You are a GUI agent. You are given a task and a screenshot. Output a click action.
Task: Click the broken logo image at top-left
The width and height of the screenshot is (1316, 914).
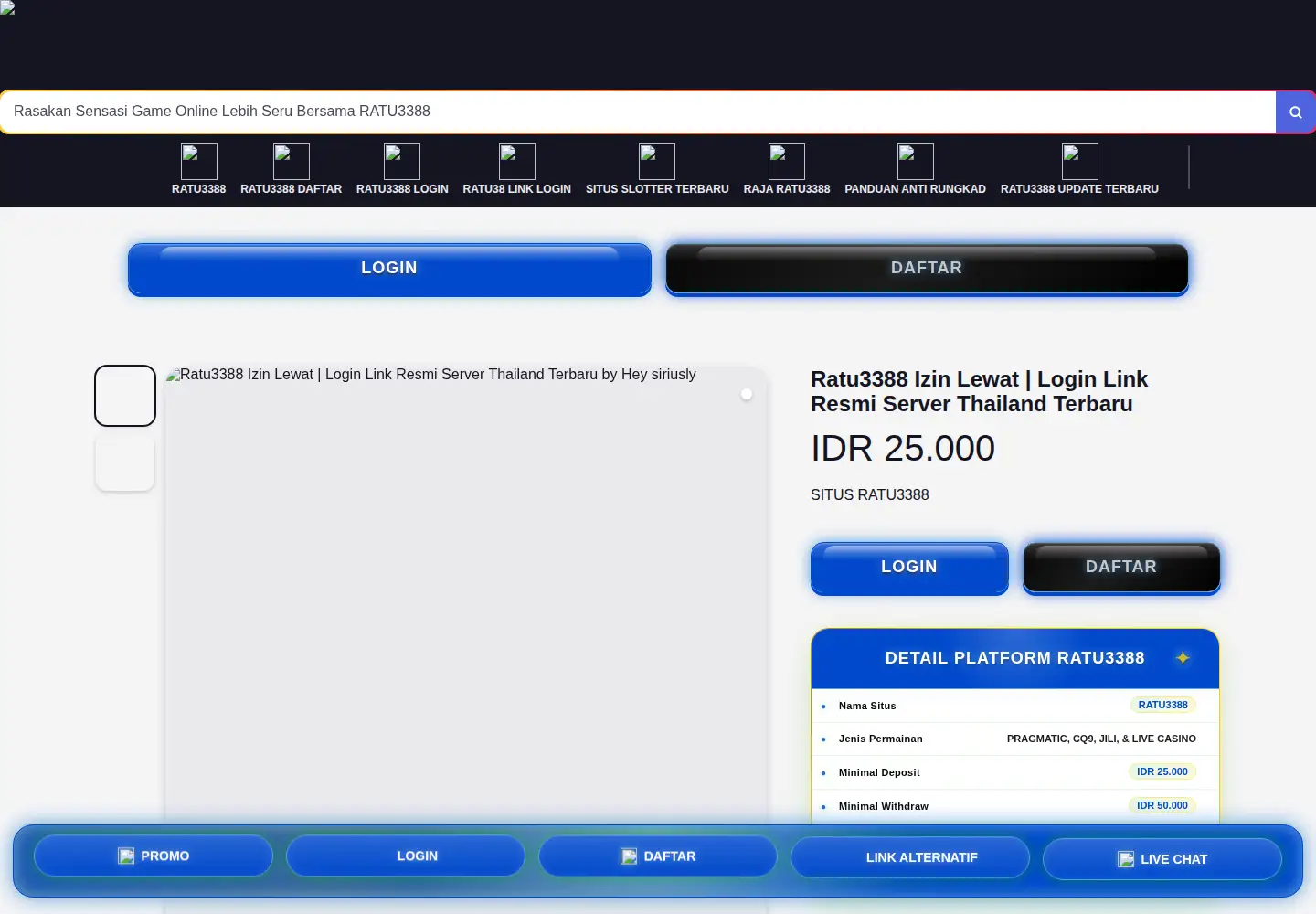(x=7, y=7)
